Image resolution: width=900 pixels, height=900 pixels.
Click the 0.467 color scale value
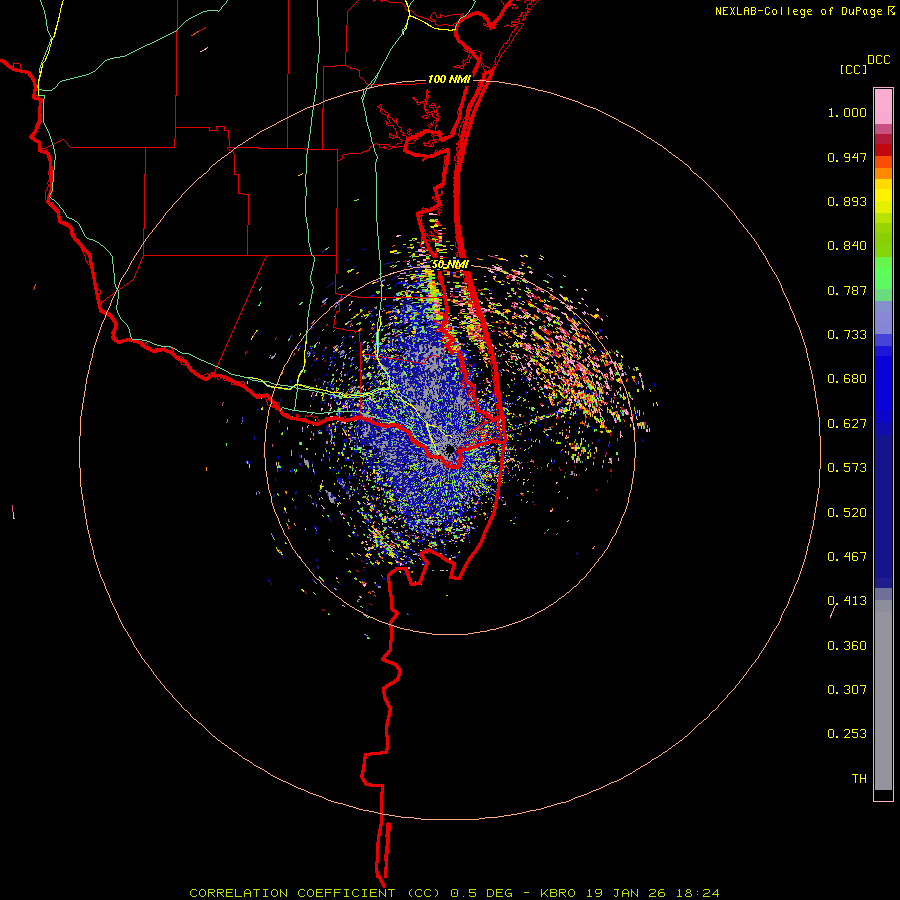coord(847,557)
